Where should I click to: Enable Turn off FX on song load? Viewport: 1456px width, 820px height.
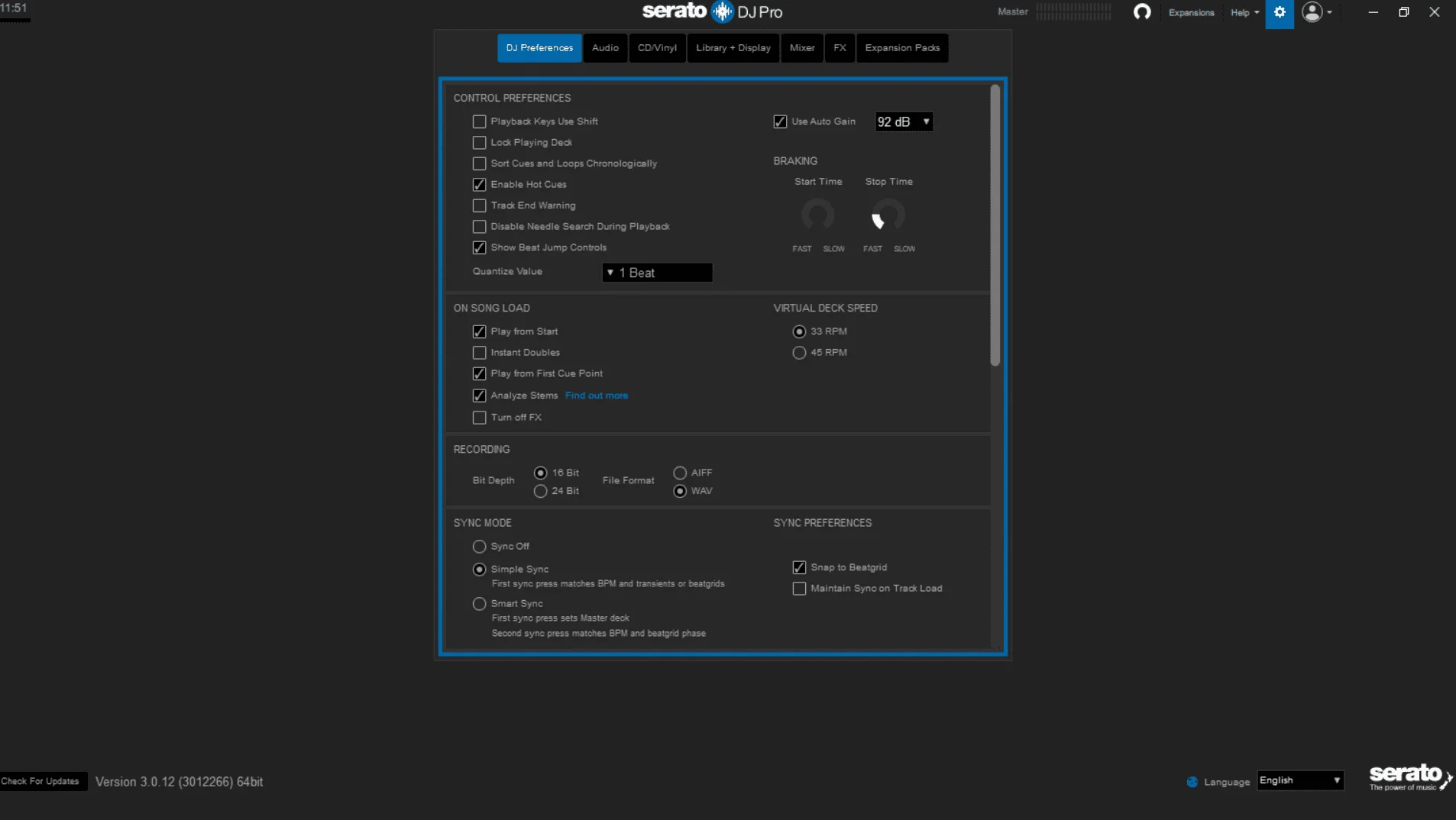(x=479, y=418)
